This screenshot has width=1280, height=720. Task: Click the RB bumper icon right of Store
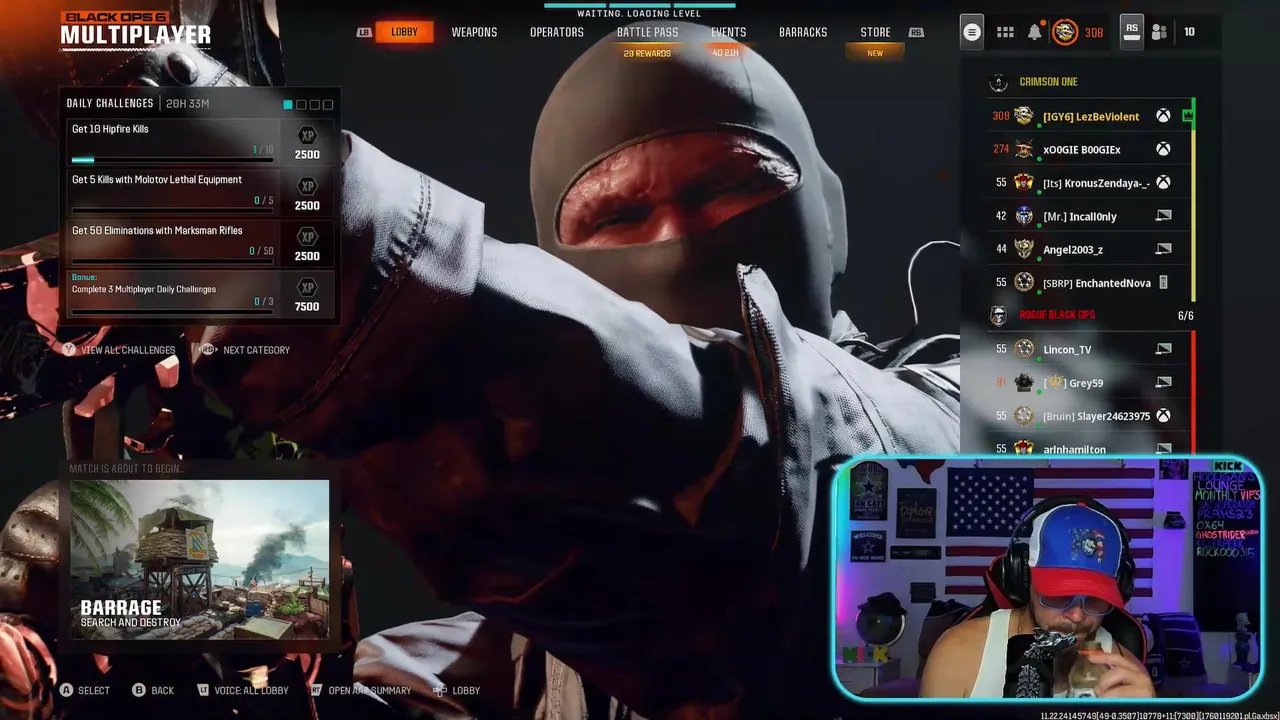(x=916, y=32)
